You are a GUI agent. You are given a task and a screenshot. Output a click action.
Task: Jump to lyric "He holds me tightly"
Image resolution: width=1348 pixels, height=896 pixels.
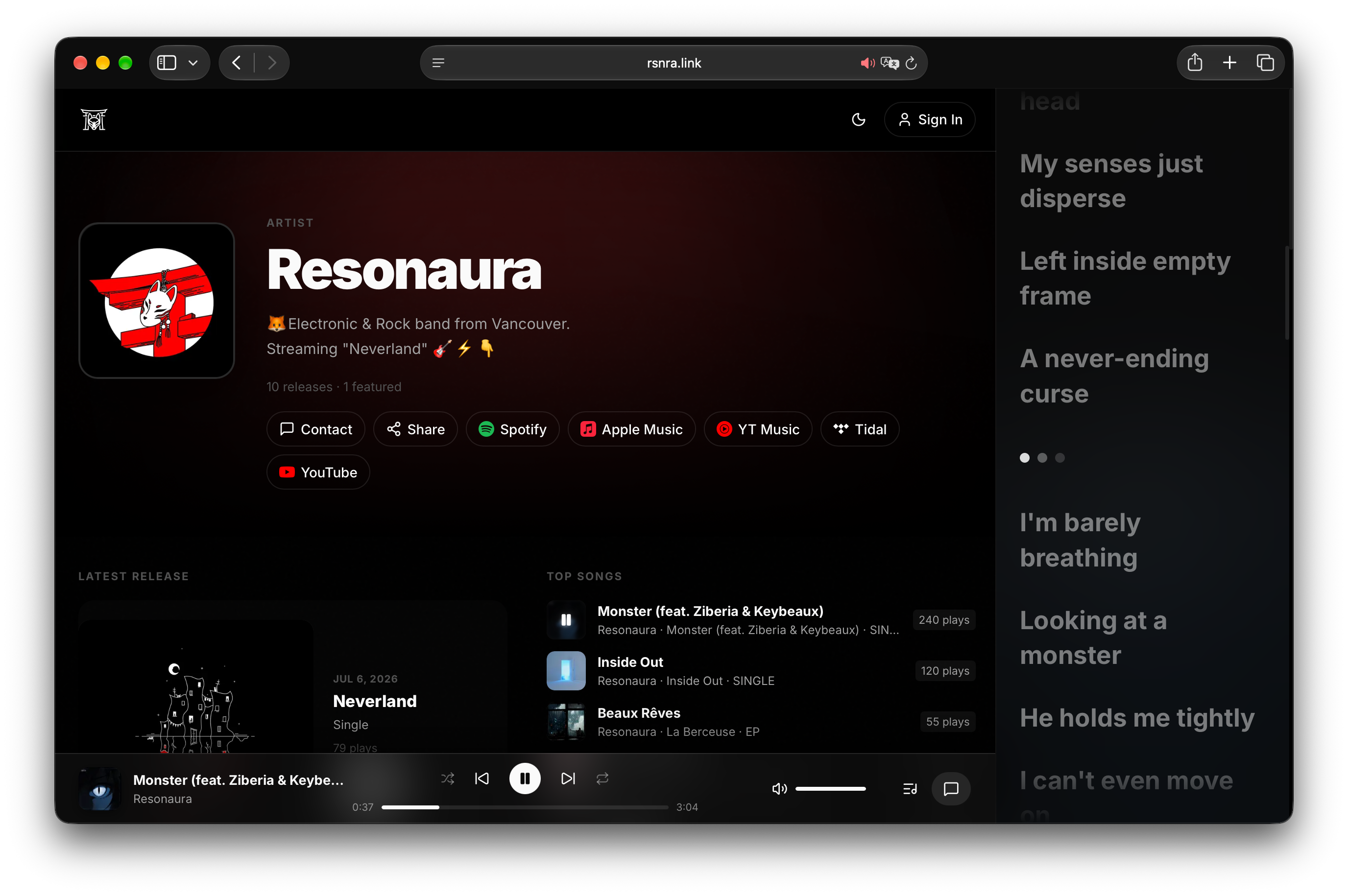click(1136, 718)
